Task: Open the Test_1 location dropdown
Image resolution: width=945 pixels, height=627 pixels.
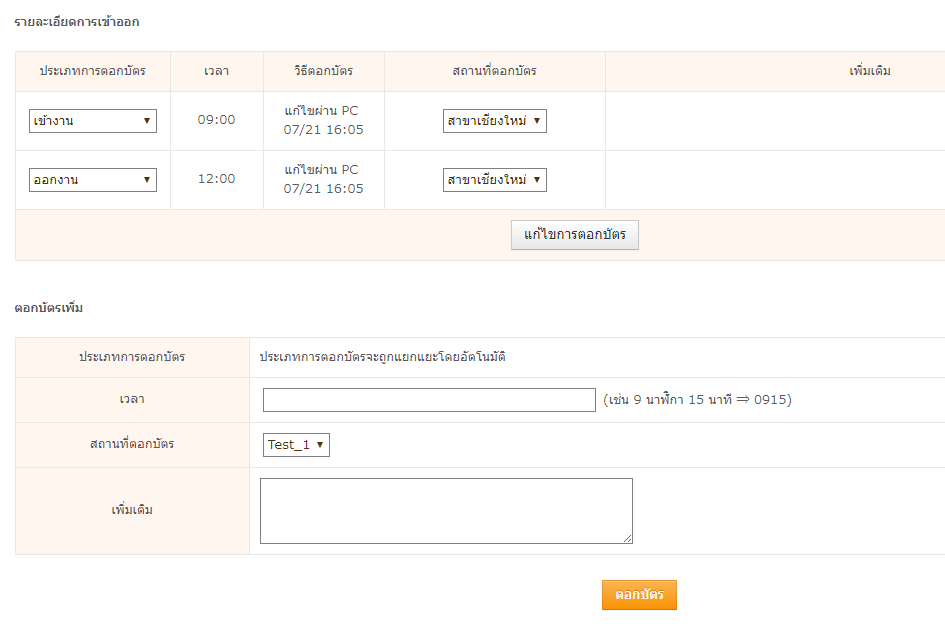Action: point(296,445)
